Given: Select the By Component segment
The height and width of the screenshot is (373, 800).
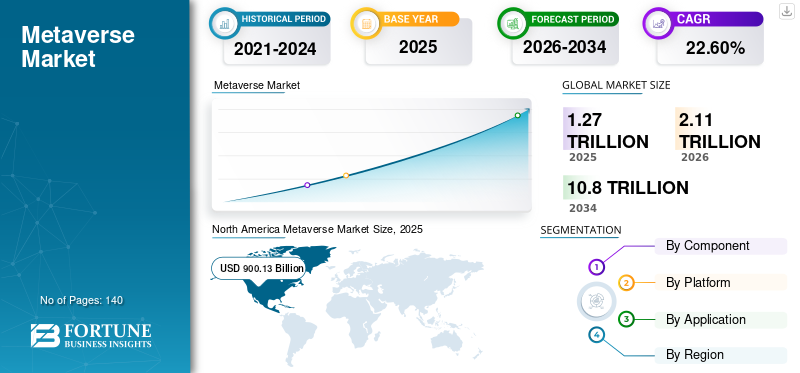Looking at the screenshot, I should [720, 246].
